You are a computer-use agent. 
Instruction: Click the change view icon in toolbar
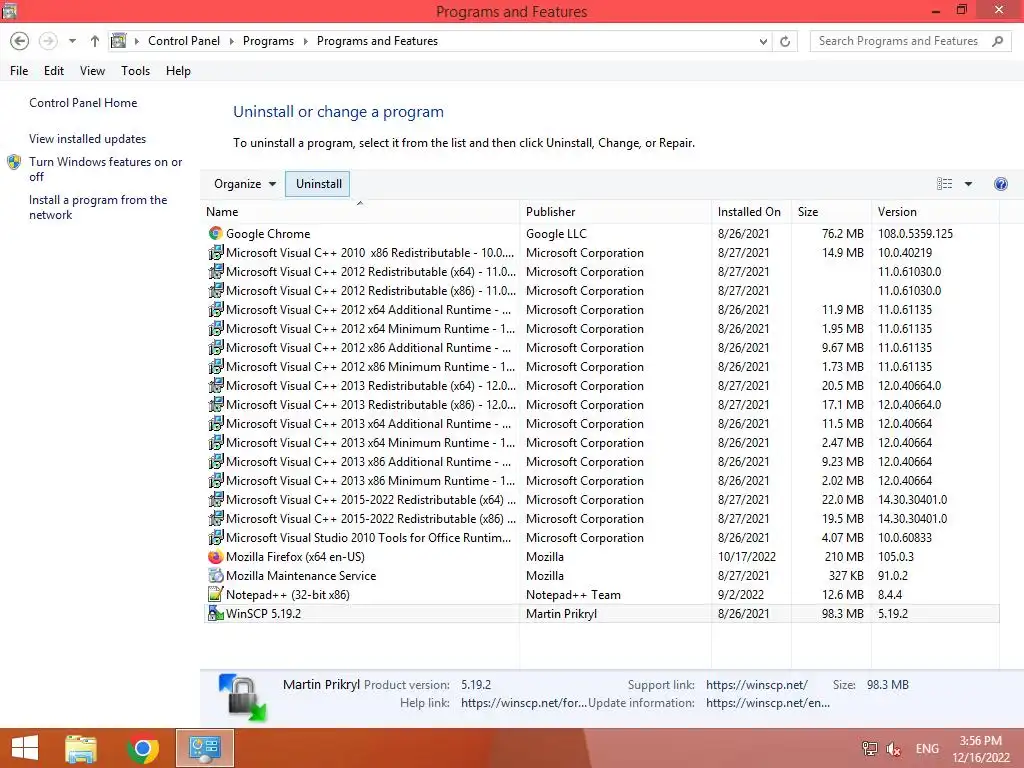click(x=944, y=184)
